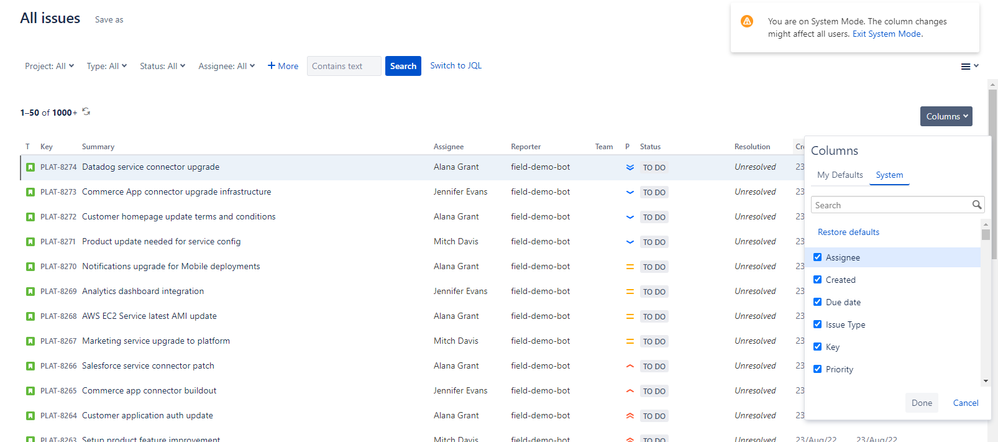Click the low priority icon on PLAT-8273

[629, 192]
